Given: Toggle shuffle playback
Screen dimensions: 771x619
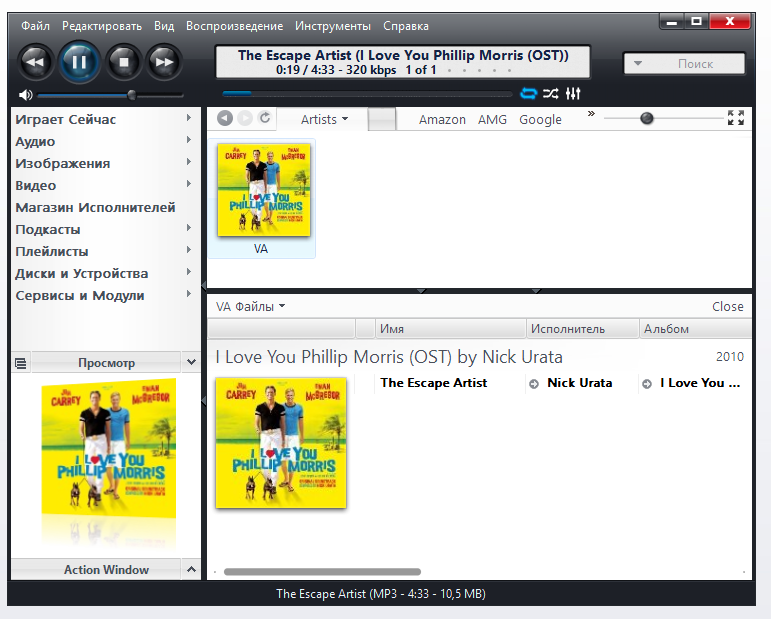Looking at the screenshot, I should pyautogui.click(x=551, y=93).
